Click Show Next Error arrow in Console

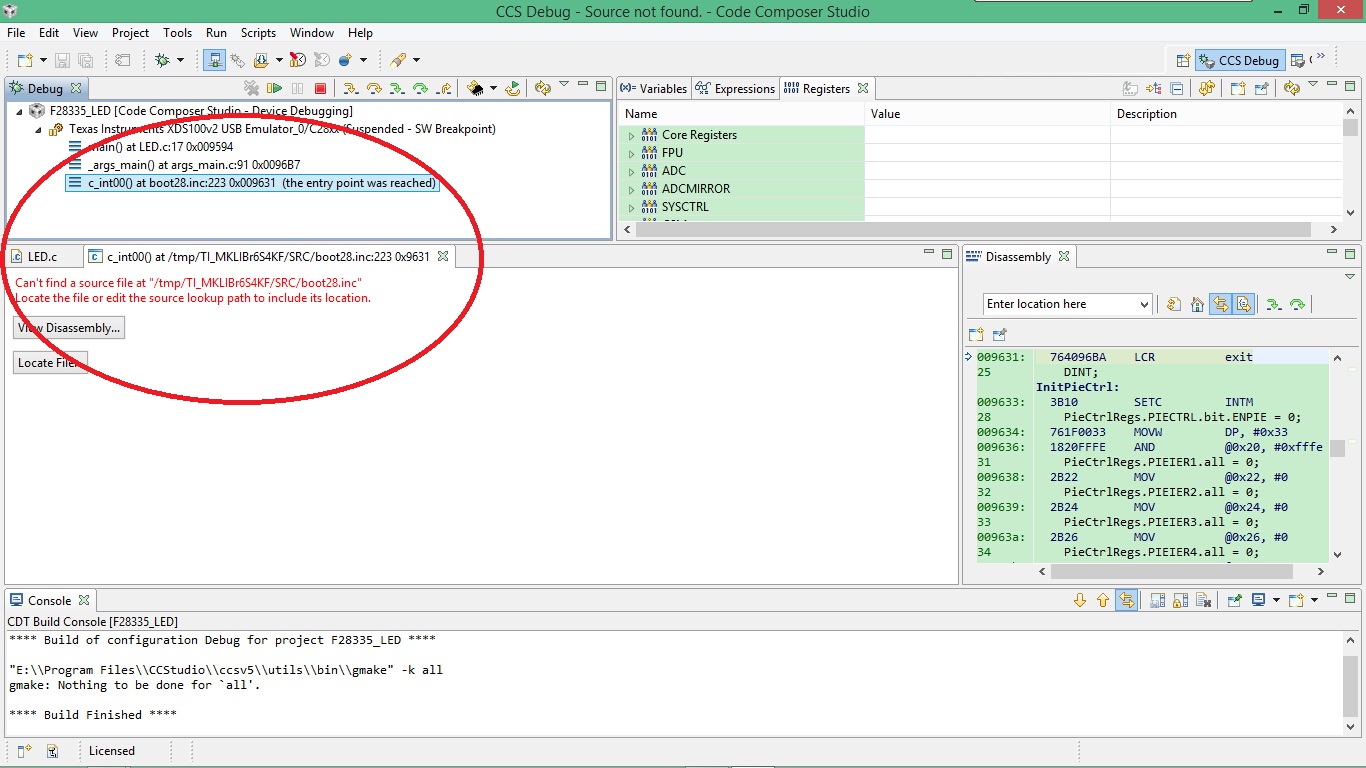pos(1080,600)
